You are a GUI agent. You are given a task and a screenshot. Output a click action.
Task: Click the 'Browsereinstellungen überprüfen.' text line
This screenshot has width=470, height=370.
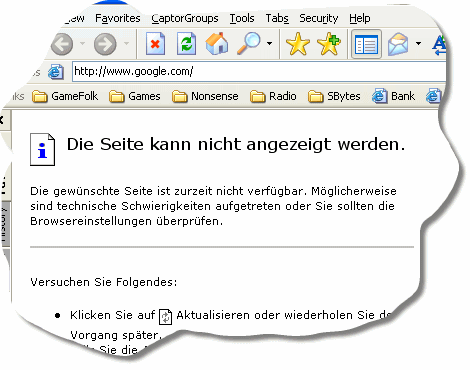pos(126,221)
